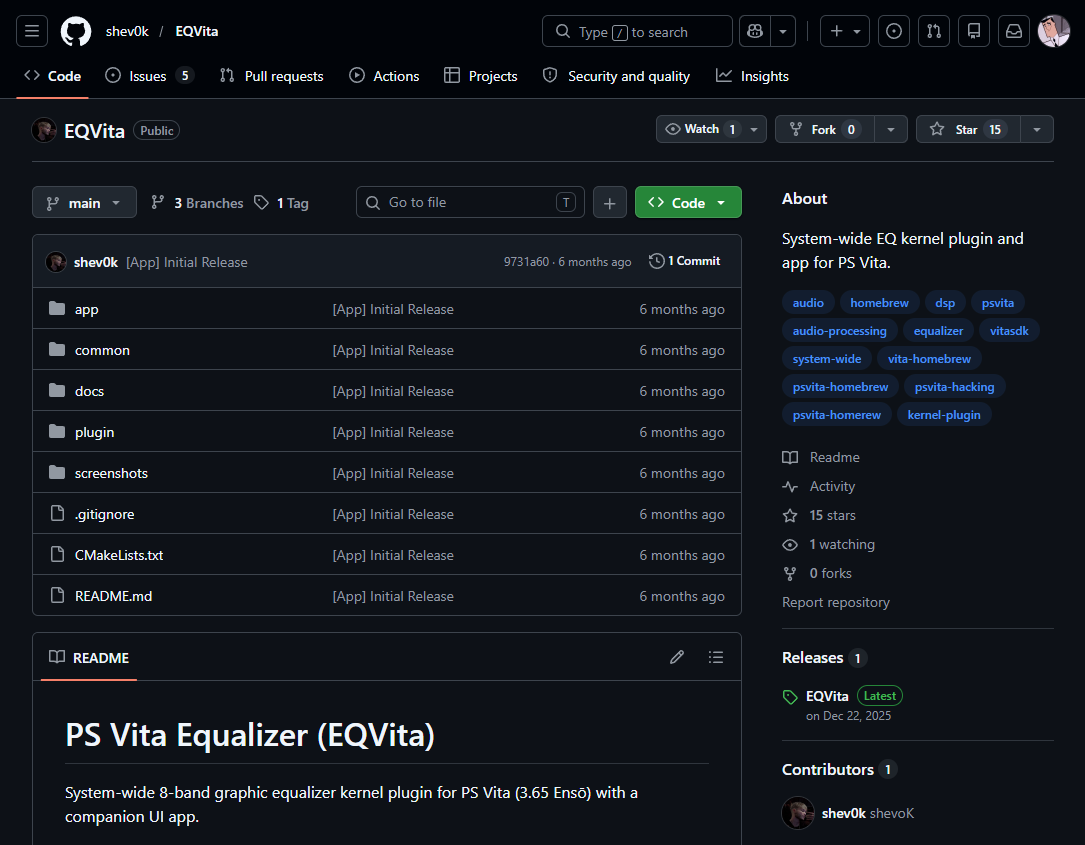
Task: View the 3 Branches link
Action: [x=198, y=203]
